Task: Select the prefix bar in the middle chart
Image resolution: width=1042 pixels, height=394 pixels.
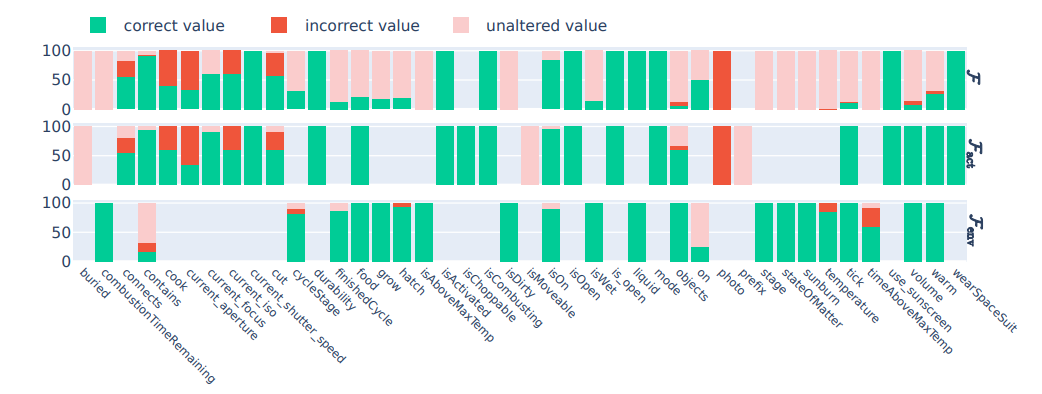Action: click(743, 155)
